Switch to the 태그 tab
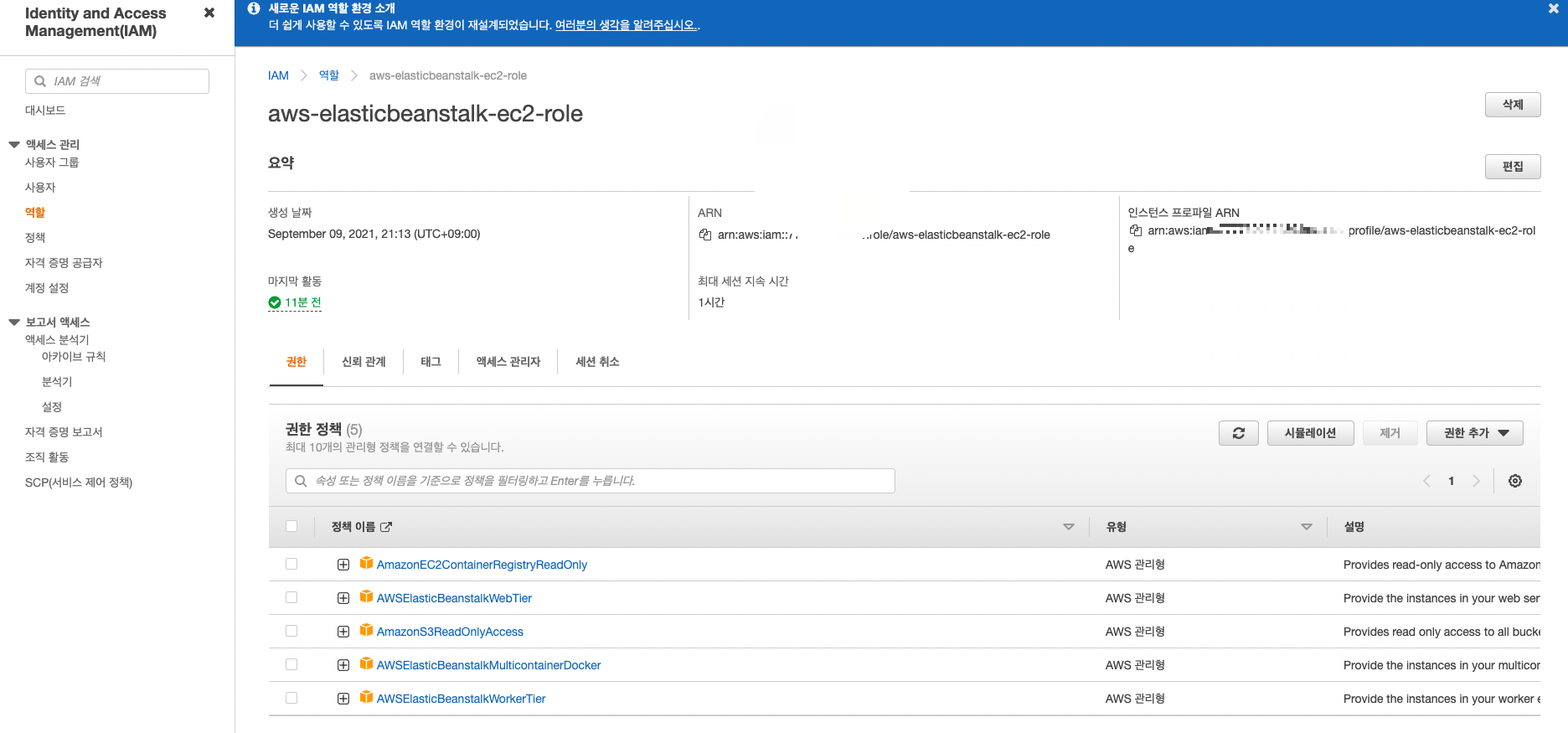The width and height of the screenshot is (1568, 733). coord(431,362)
